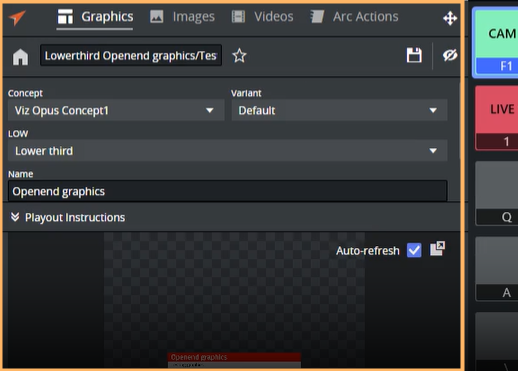This screenshot has width=518, height=371.
Task: Click the Graphics tab icon
Action: [x=65, y=17]
